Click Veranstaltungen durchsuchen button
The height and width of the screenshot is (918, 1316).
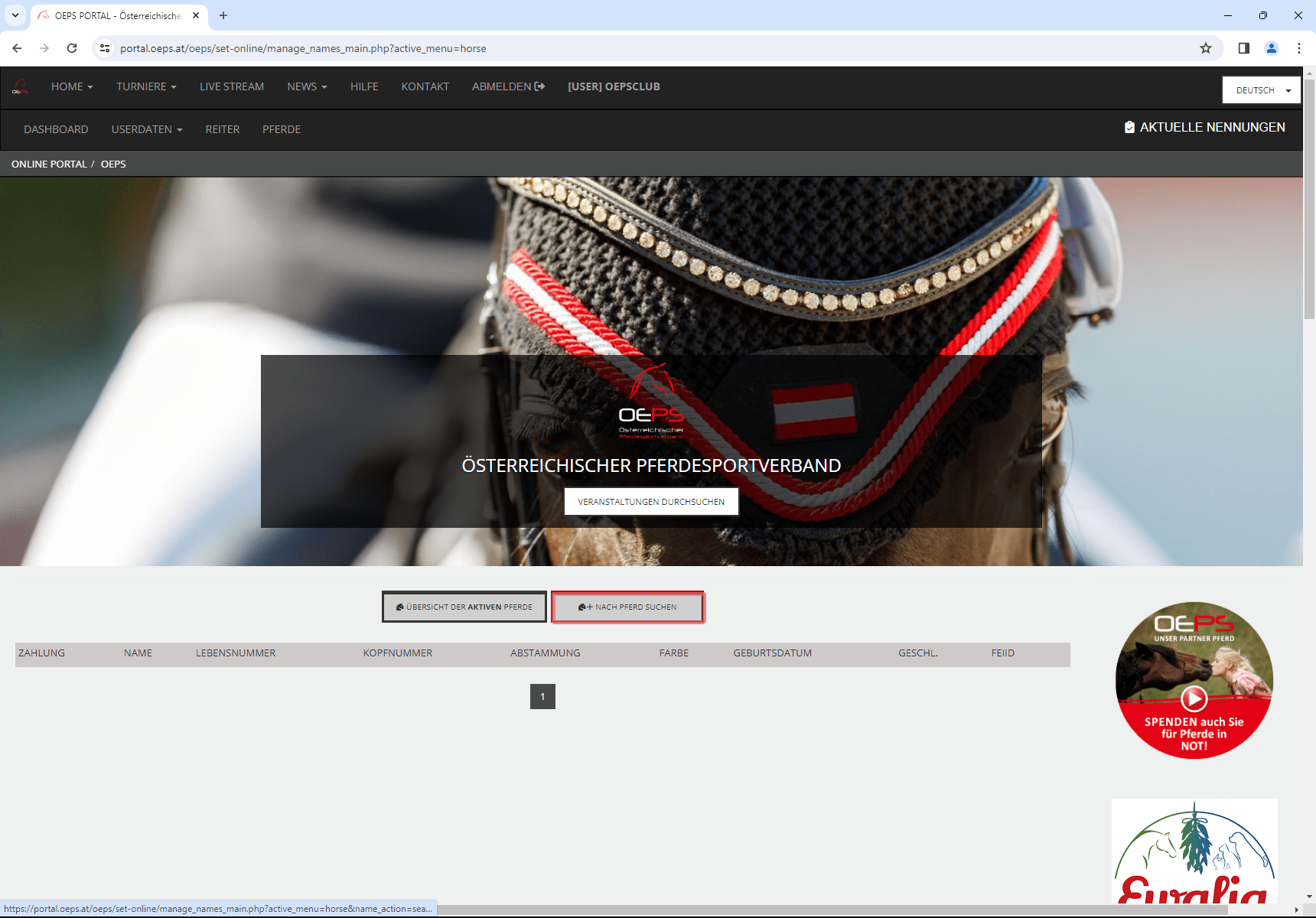(x=651, y=502)
